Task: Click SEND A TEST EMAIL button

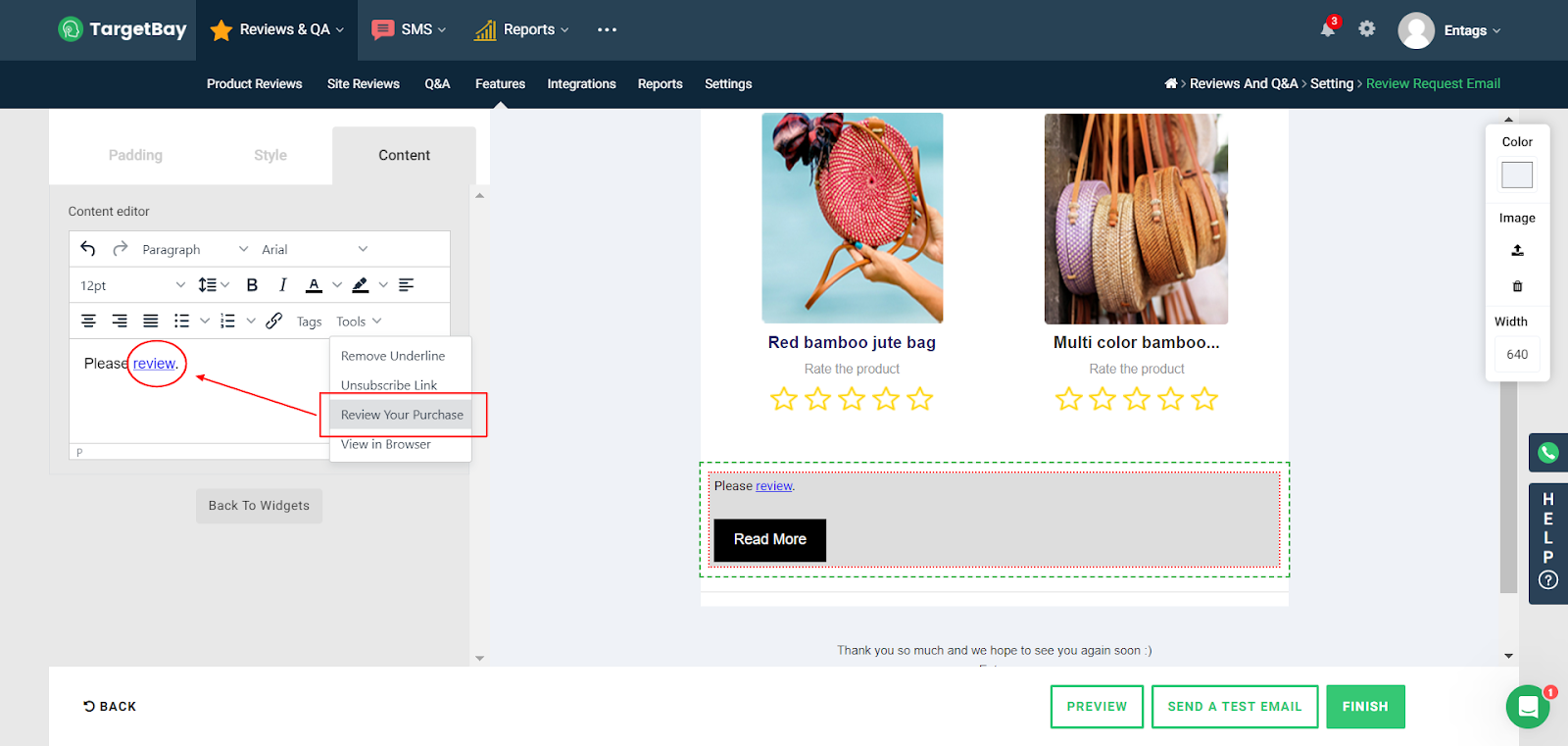Action: [x=1235, y=707]
